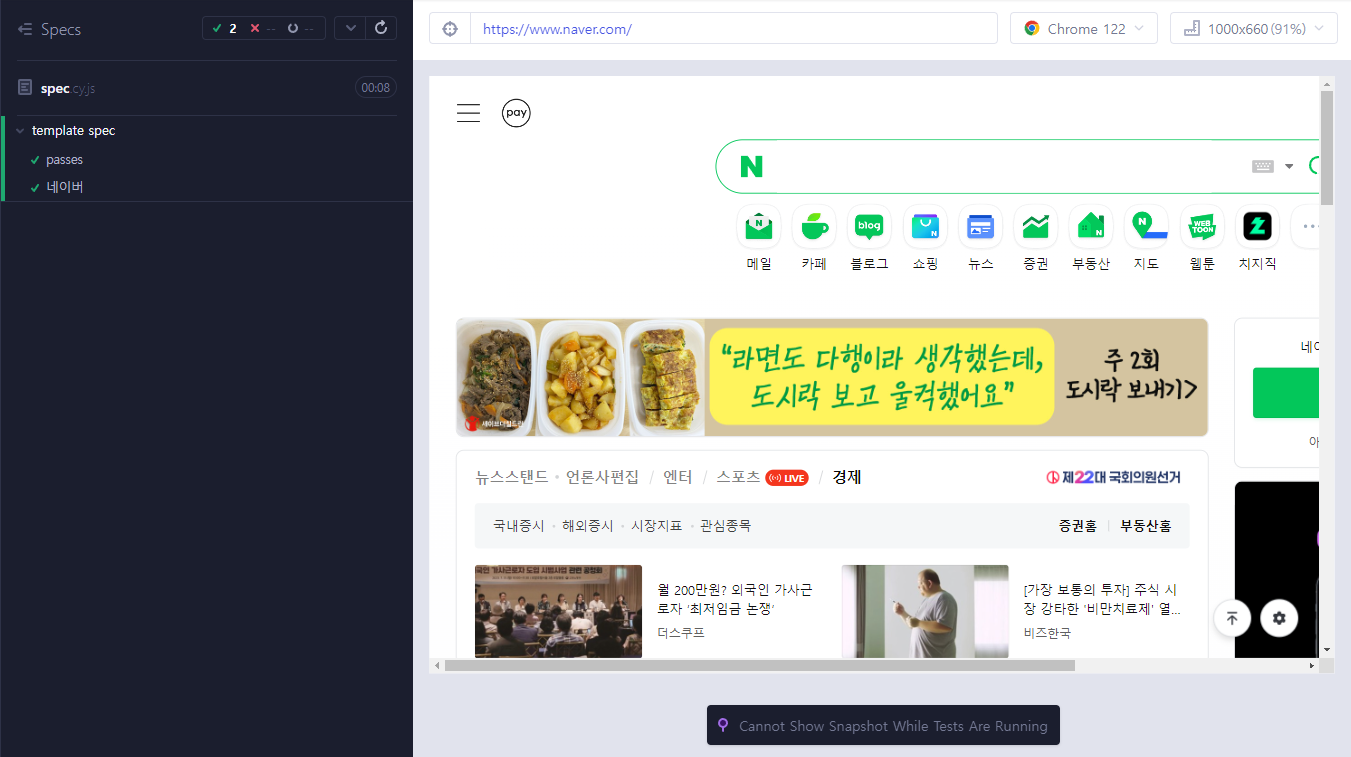Open Naver's hamburger menu

click(469, 113)
